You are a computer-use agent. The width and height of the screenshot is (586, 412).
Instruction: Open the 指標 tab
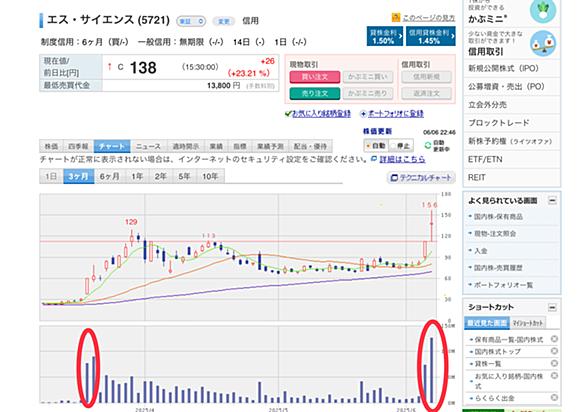tap(240, 146)
